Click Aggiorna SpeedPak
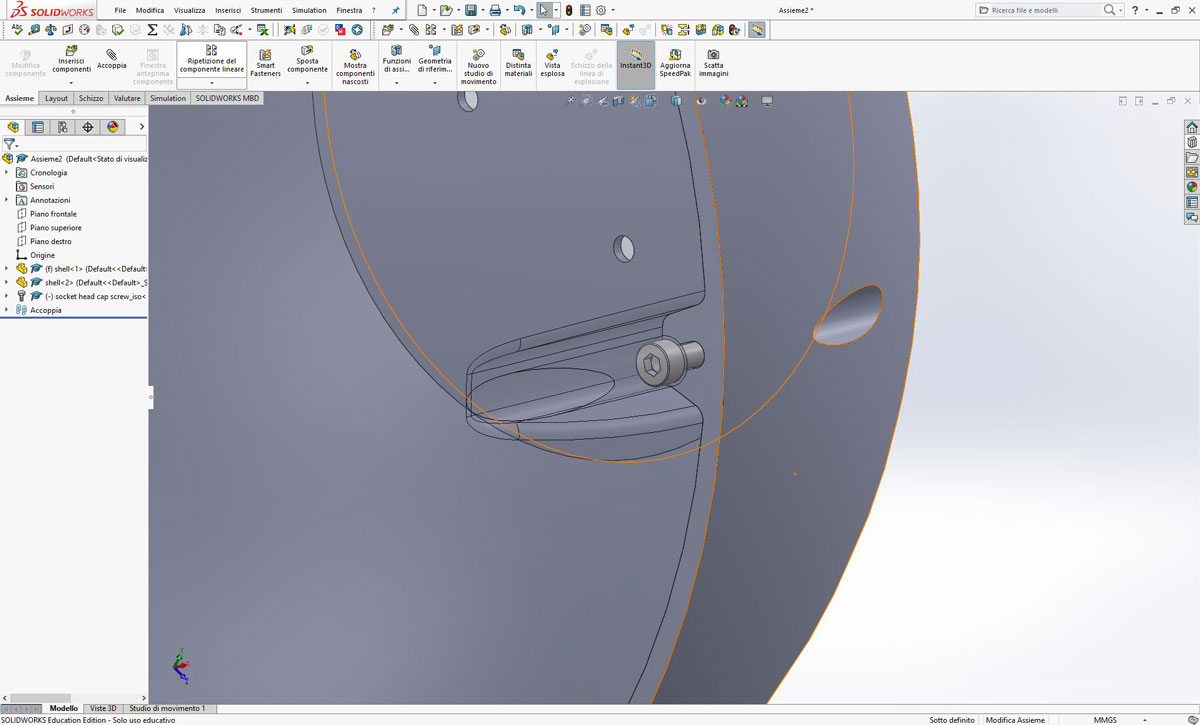1200x725 pixels. coord(675,63)
